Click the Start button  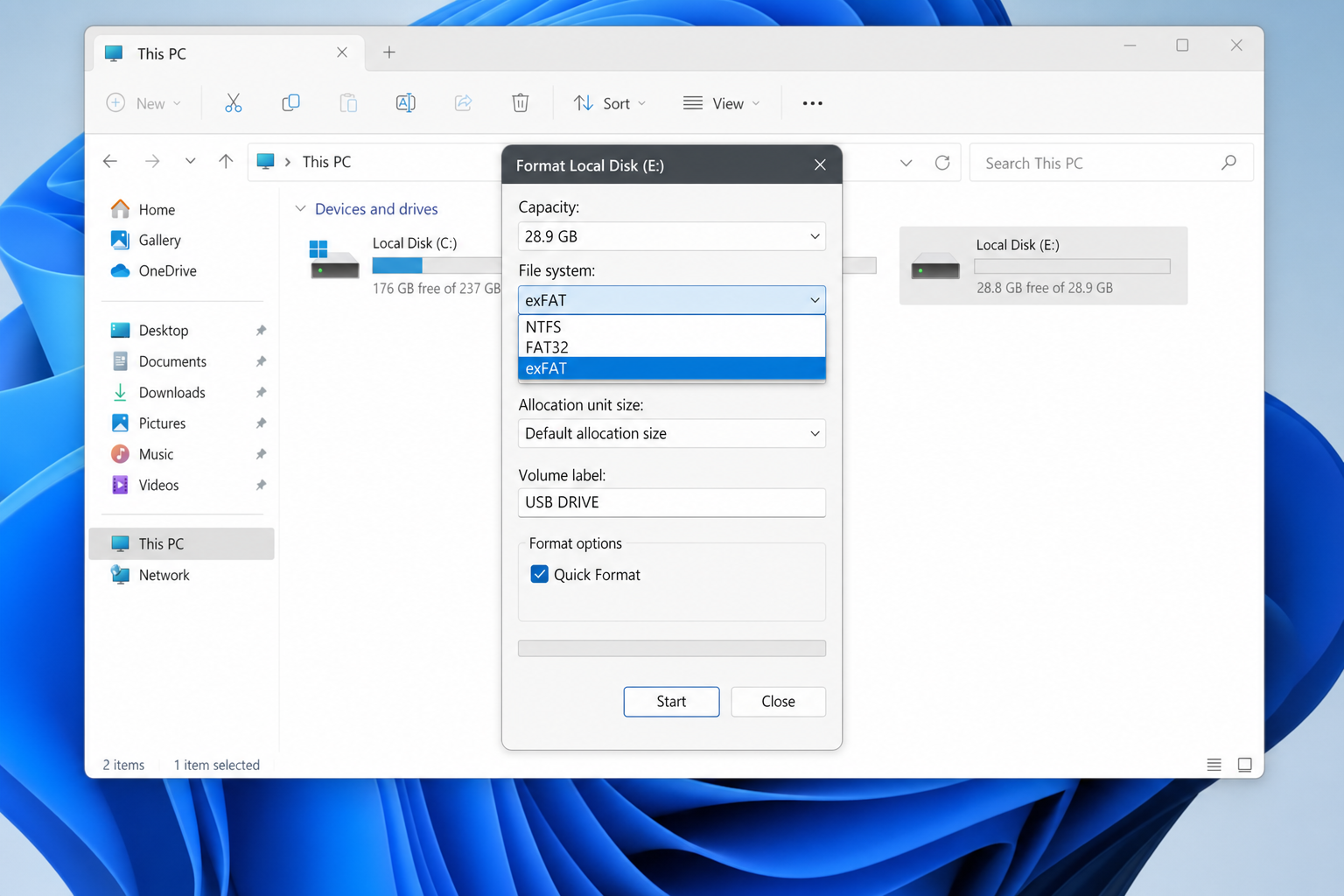(x=671, y=702)
